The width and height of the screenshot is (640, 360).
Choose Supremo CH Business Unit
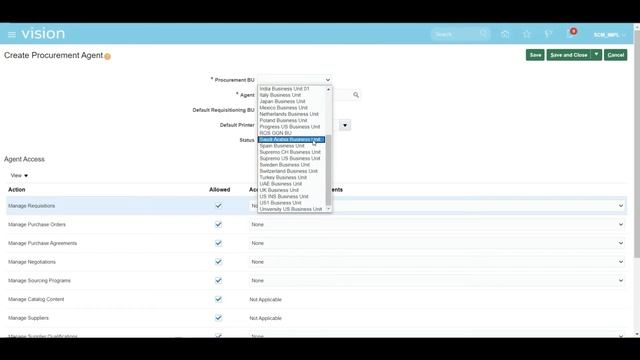290,152
